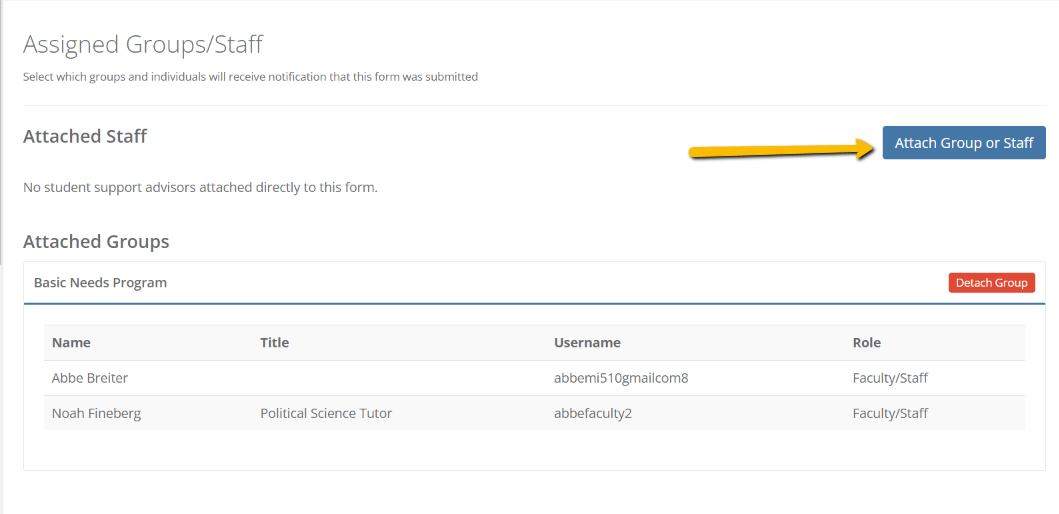Click Faculty/Staff role in Noah Fineberg row
1059x514 pixels.
890,413
